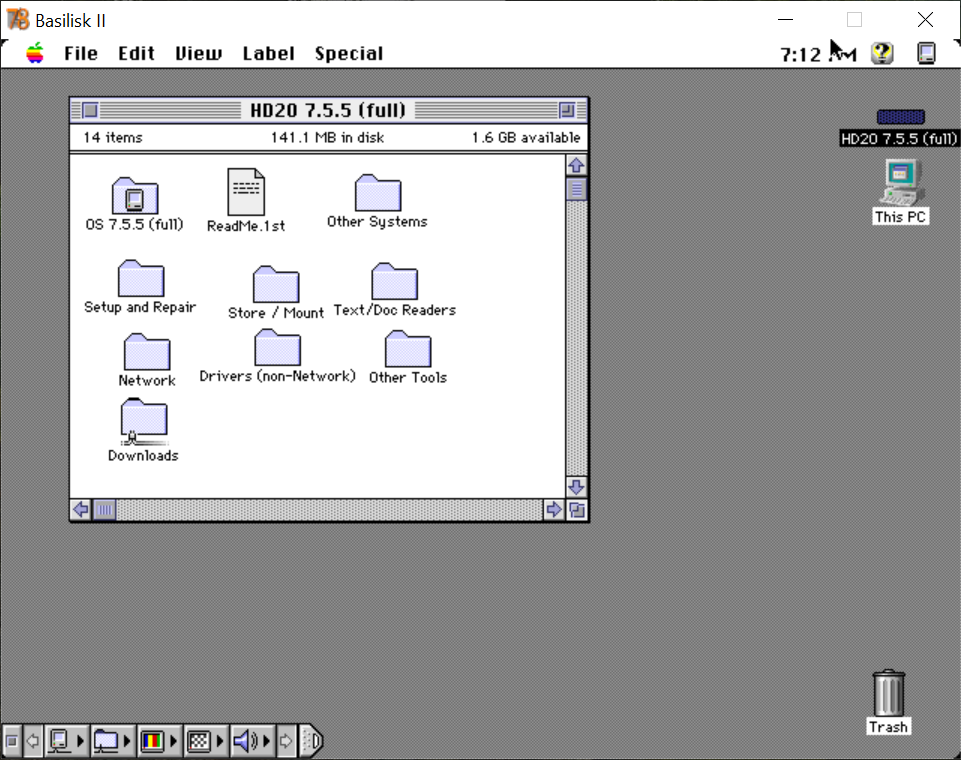The width and height of the screenshot is (961, 760).
Task: Select the Trash icon
Action: (x=889, y=693)
